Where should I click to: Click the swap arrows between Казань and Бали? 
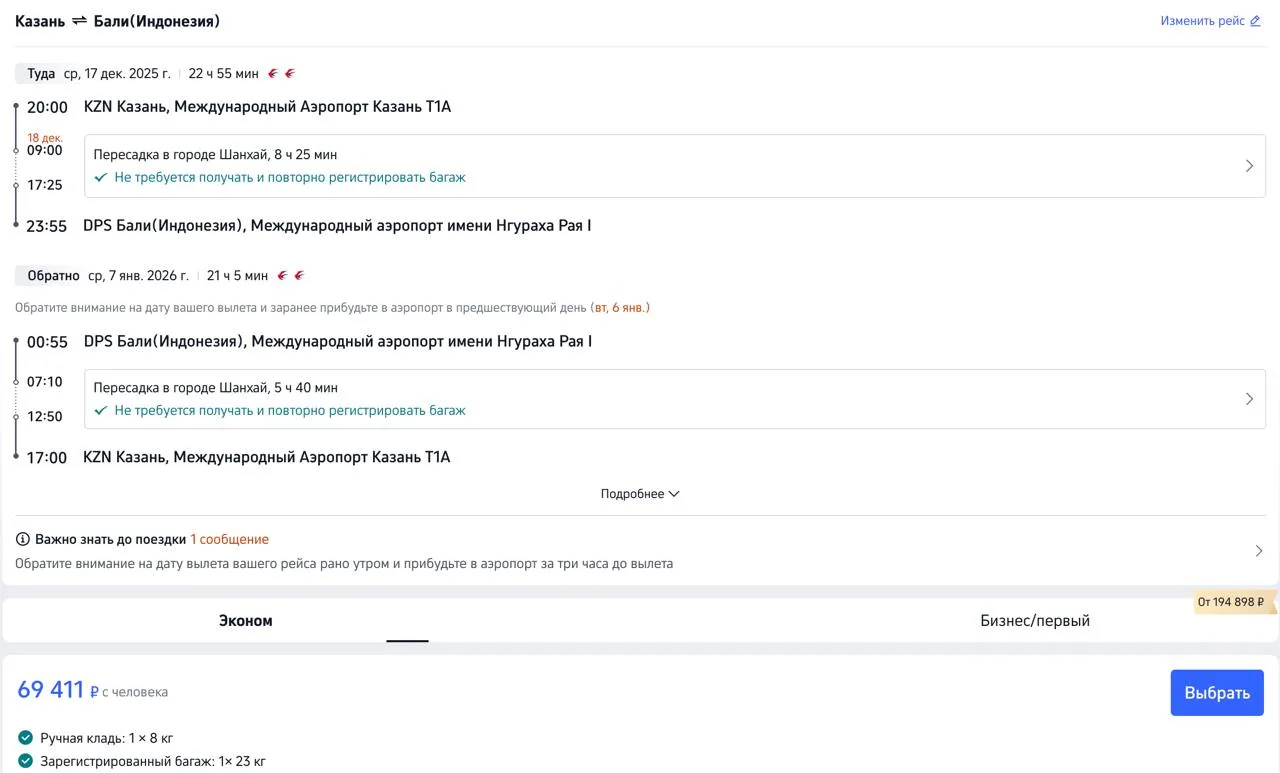click(x=79, y=21)
